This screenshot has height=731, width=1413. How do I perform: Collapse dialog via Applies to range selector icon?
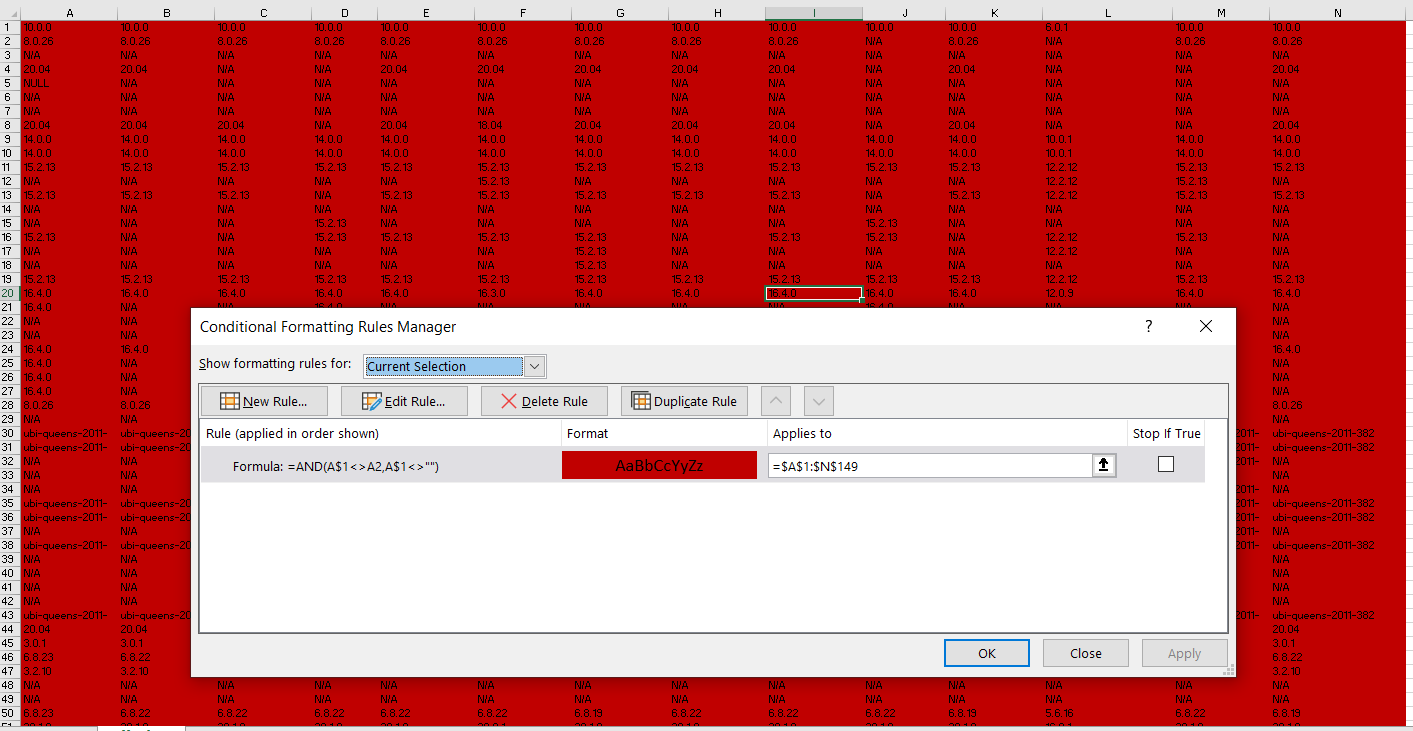coord(1103,465)
